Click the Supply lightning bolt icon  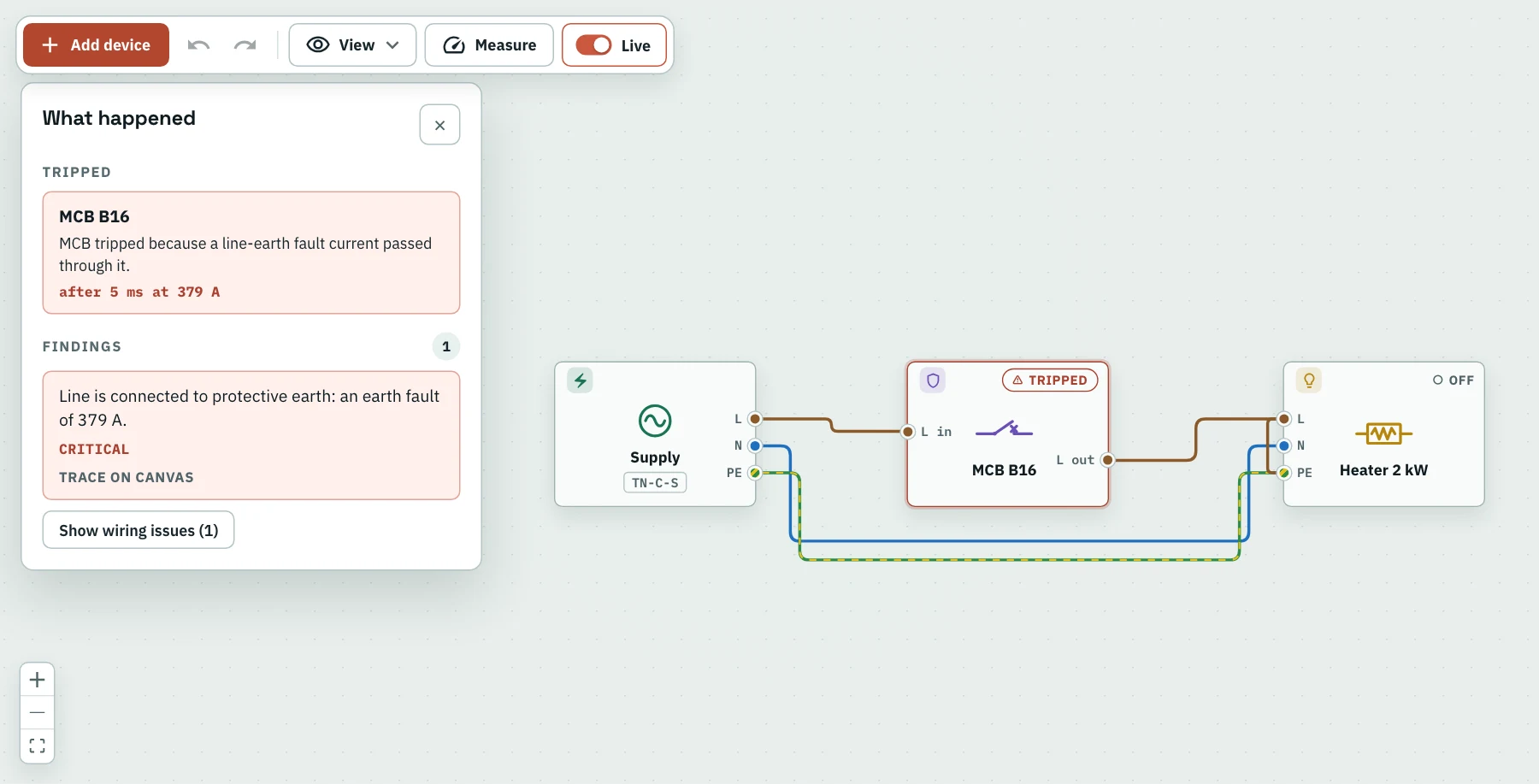[x=580, y=380]
